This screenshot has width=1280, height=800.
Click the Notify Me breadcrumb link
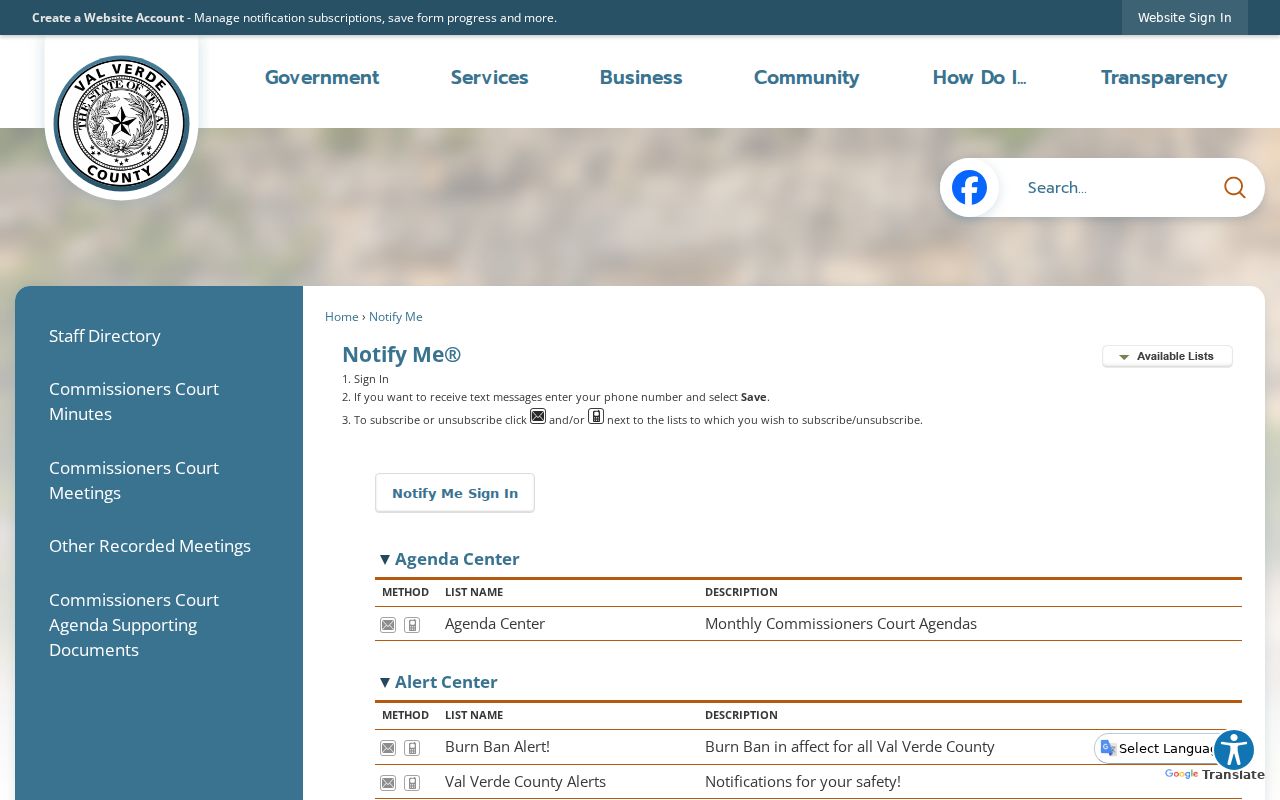tap(396, 317)
